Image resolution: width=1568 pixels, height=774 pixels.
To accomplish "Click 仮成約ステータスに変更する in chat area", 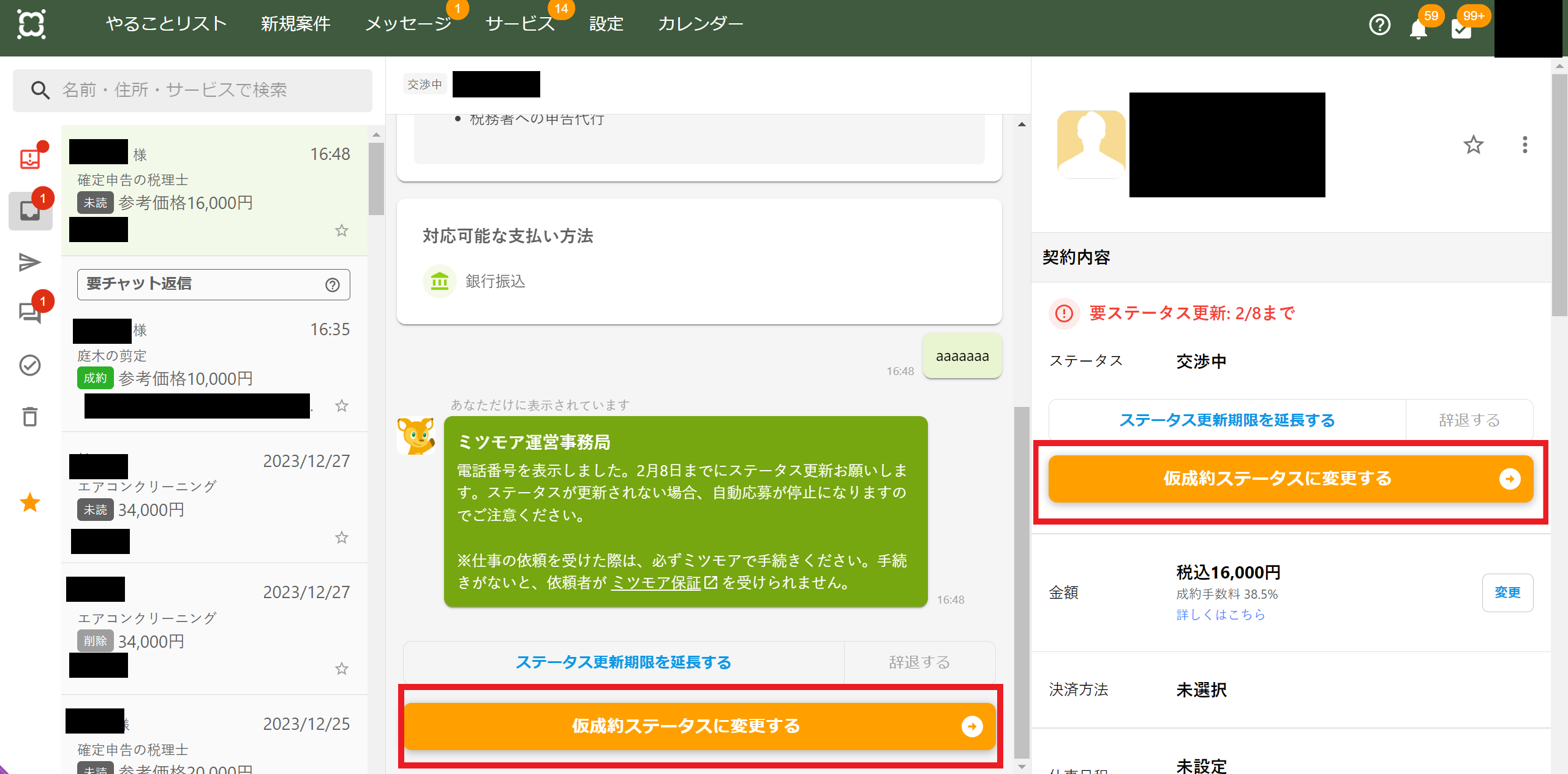I will (x=699, y=726).
